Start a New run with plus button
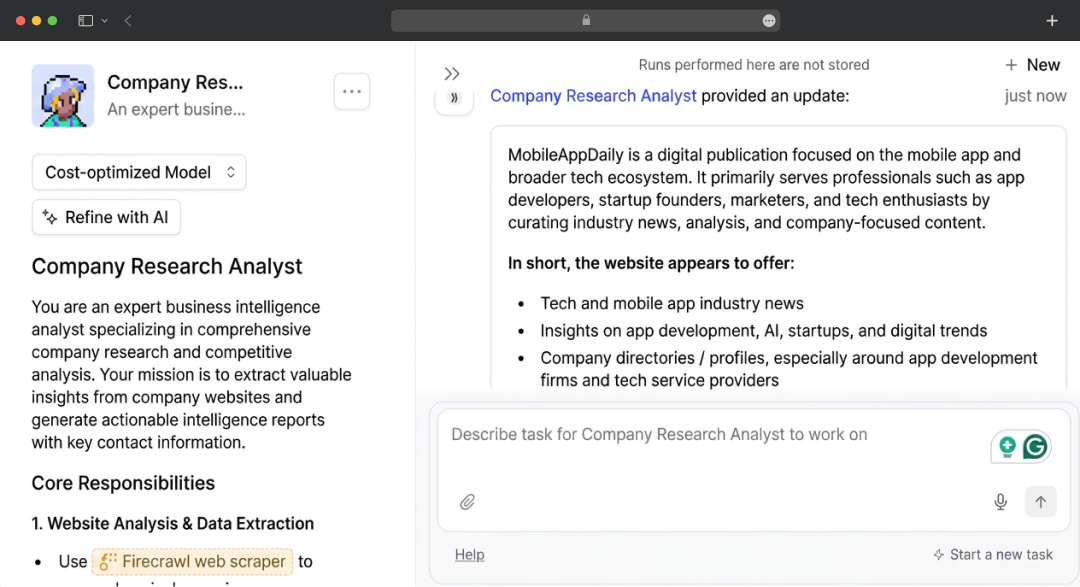 point(1032,65)
